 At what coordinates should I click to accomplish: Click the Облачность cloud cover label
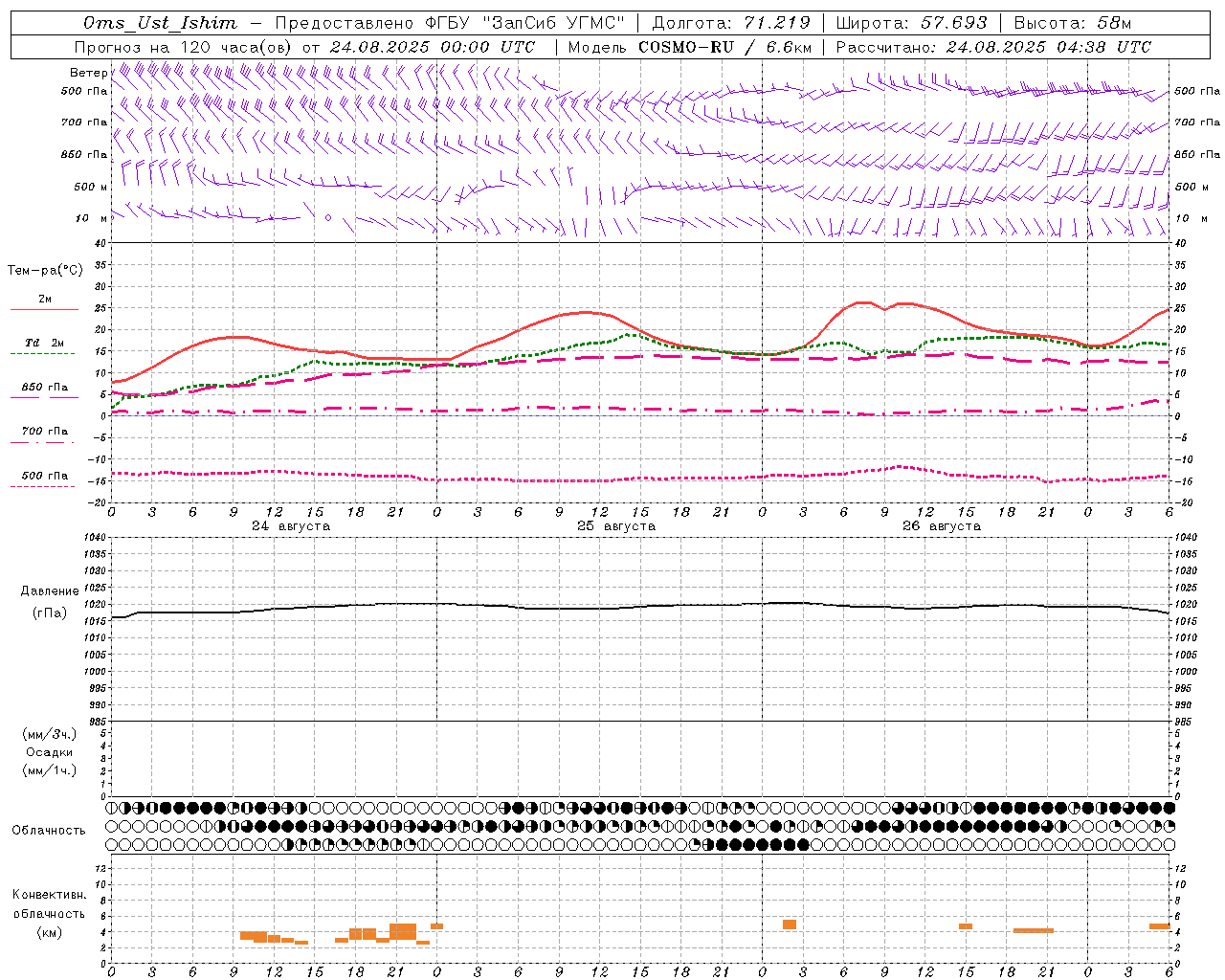pos(49,830)
